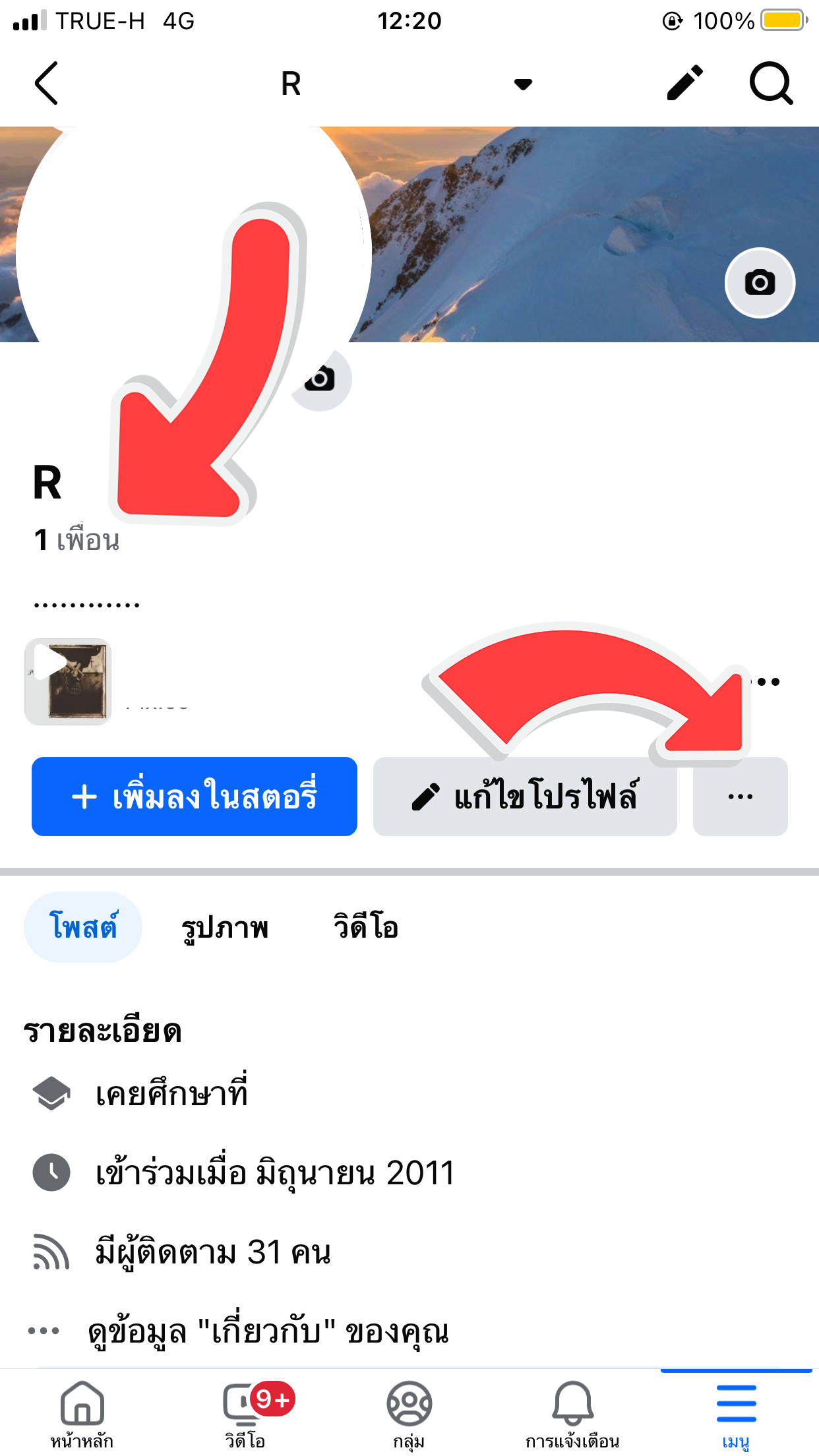Open three-dot menu beside แก้ไขโปรไฟล์
Viewport: 819px width, 1456px height.
[741, 797]
